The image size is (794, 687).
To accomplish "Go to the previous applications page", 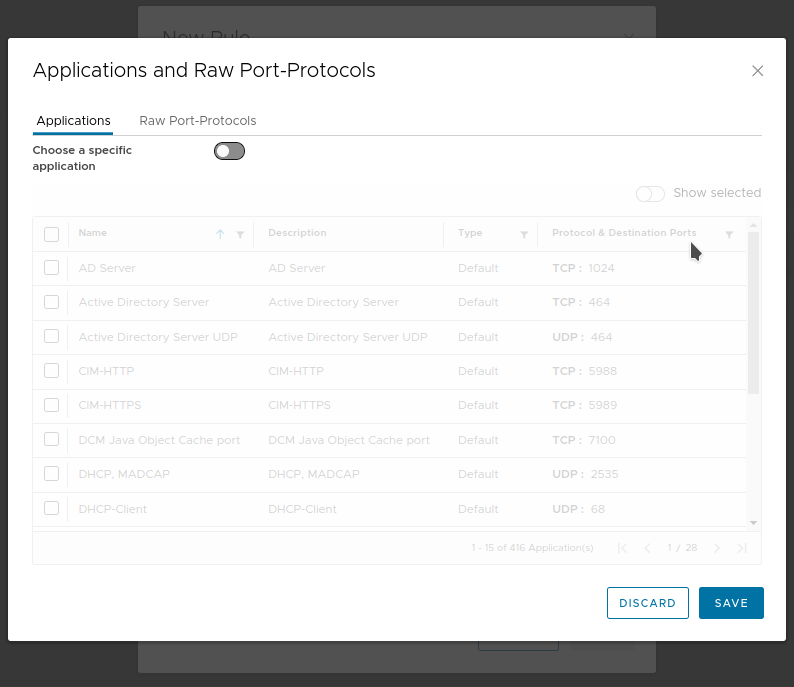I will (x=647, y=548).
